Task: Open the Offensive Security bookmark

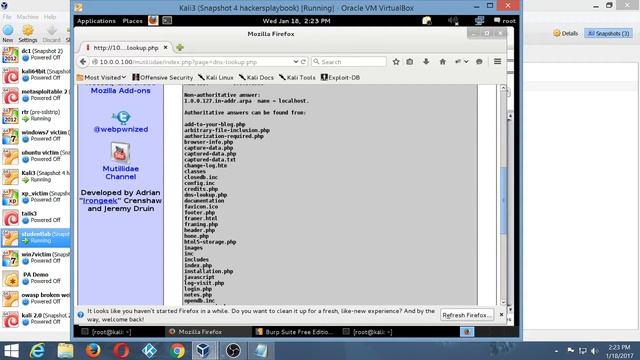Action: tap(162, 77)
